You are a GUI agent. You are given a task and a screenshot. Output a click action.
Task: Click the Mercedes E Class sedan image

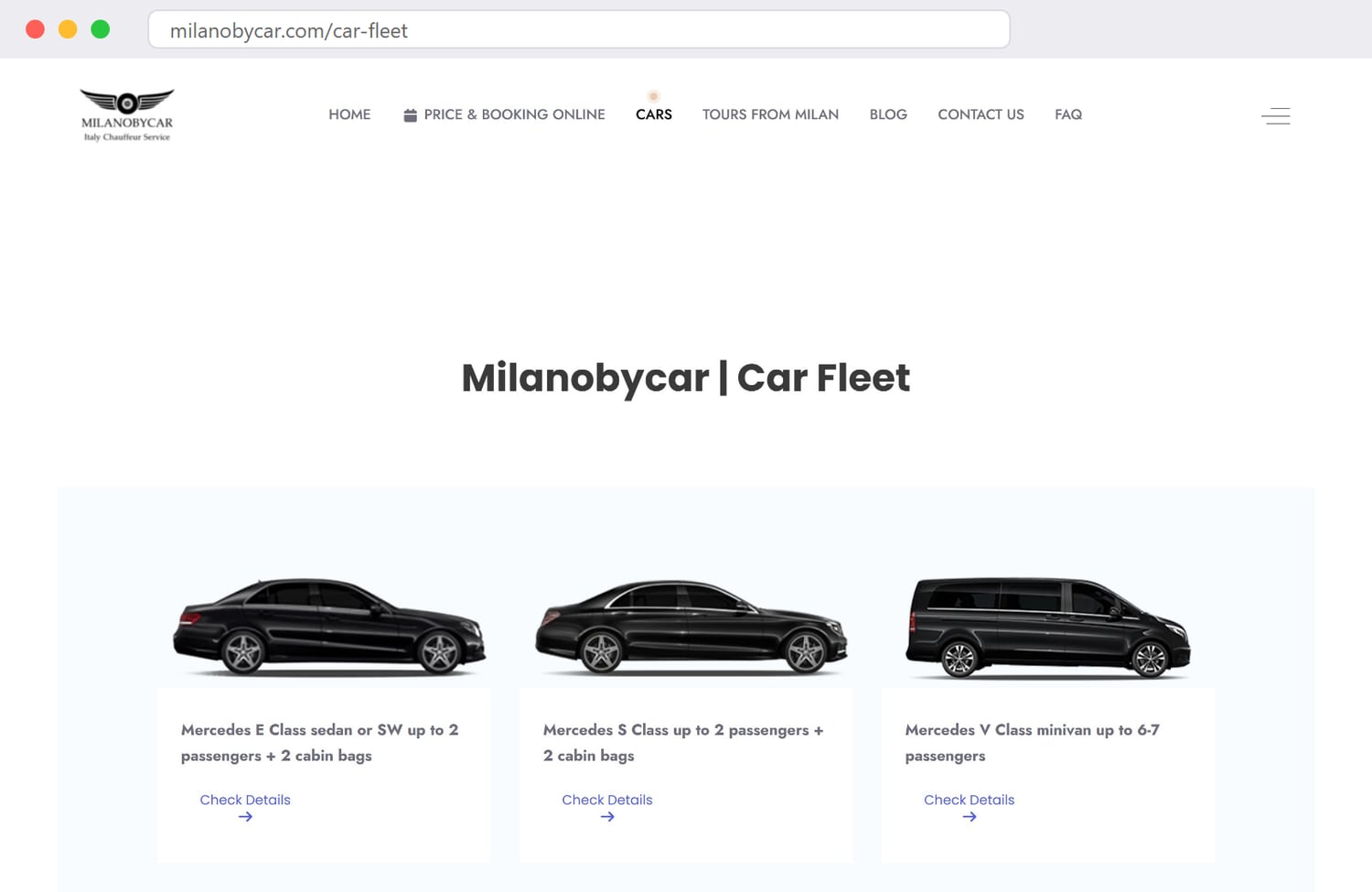[x=329, y=627]
